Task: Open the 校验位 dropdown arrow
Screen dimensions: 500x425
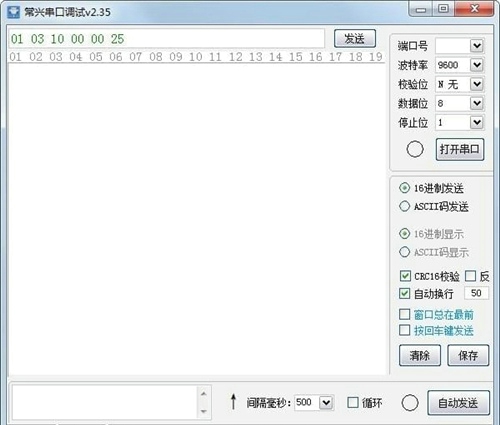Action: coord(477,84)
